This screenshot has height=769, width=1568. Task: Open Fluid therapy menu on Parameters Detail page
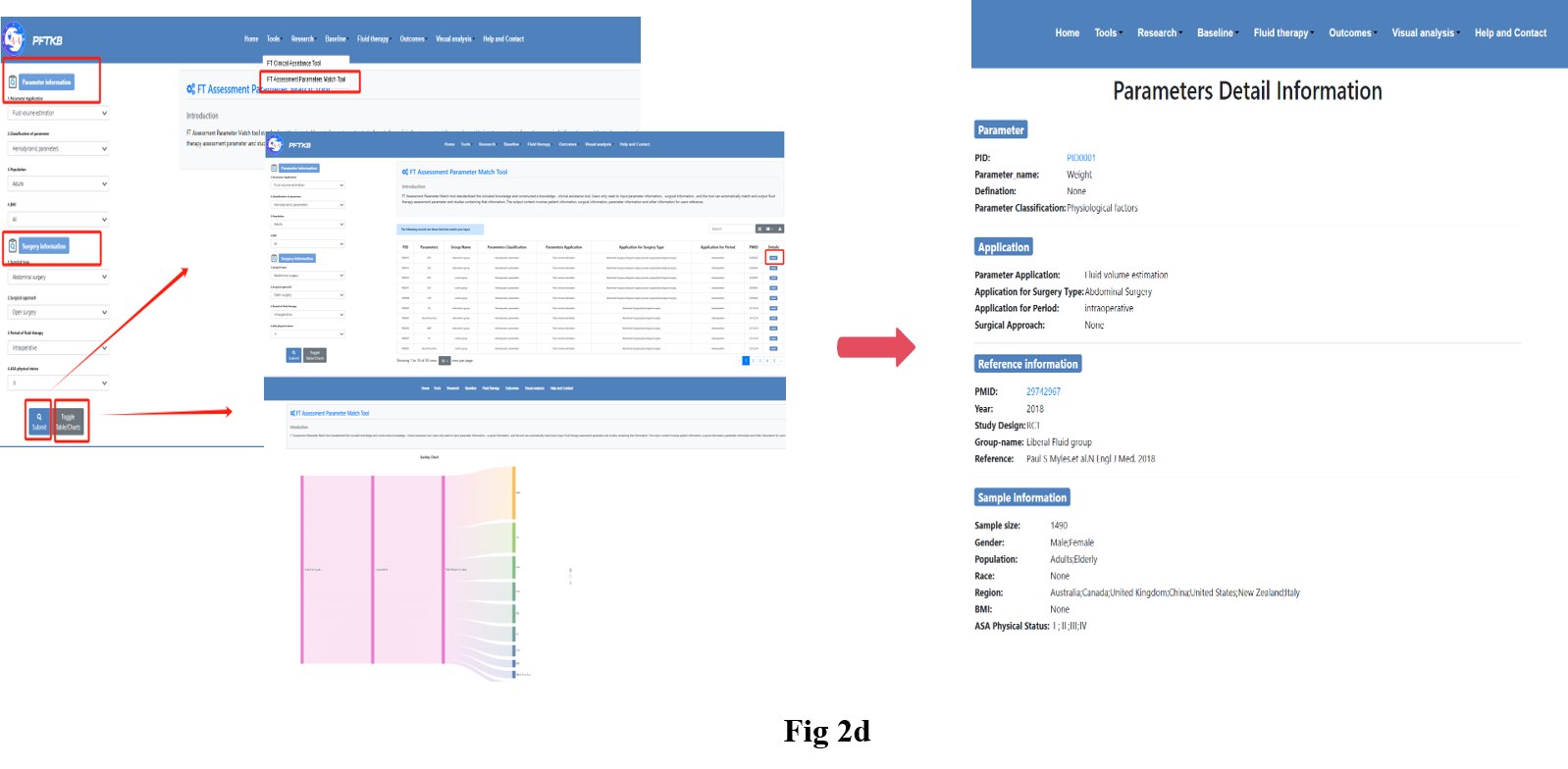pos(1281,33)
